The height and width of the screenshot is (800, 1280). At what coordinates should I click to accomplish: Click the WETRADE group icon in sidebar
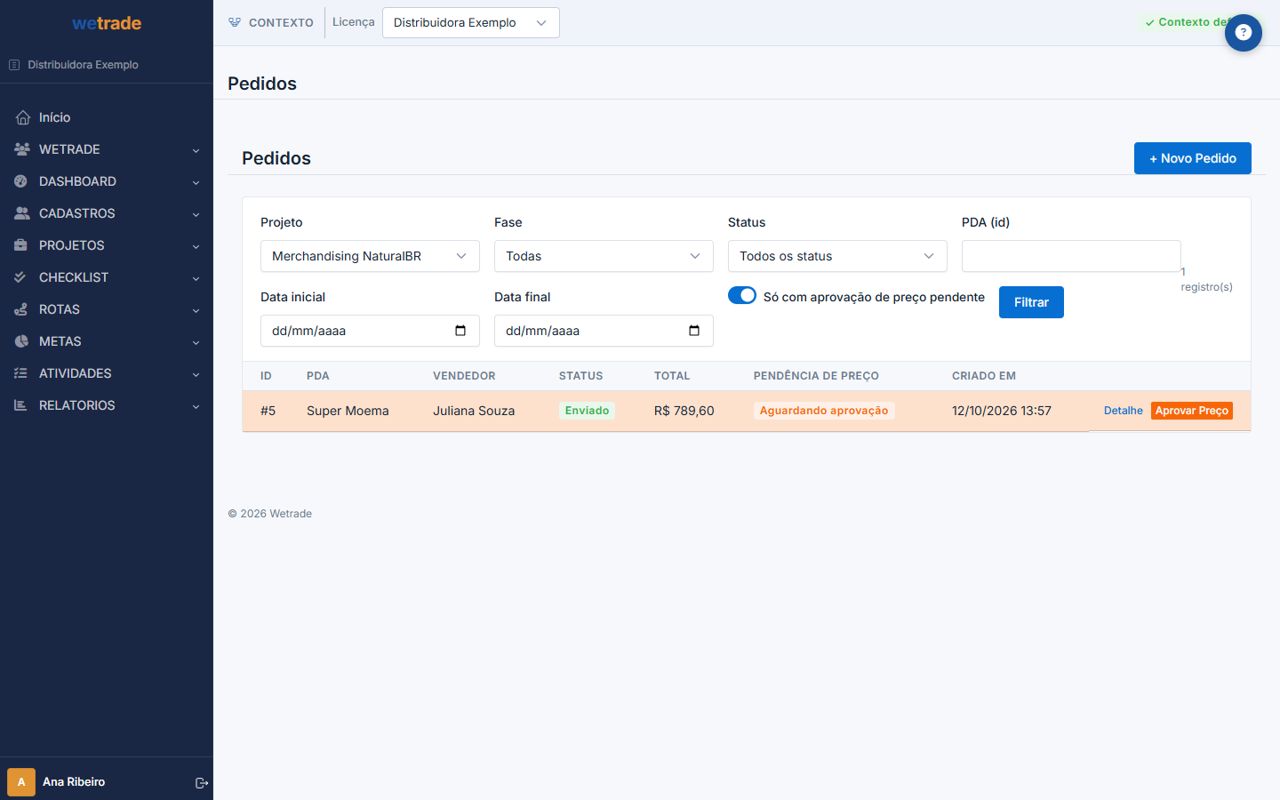coord(22,149)
